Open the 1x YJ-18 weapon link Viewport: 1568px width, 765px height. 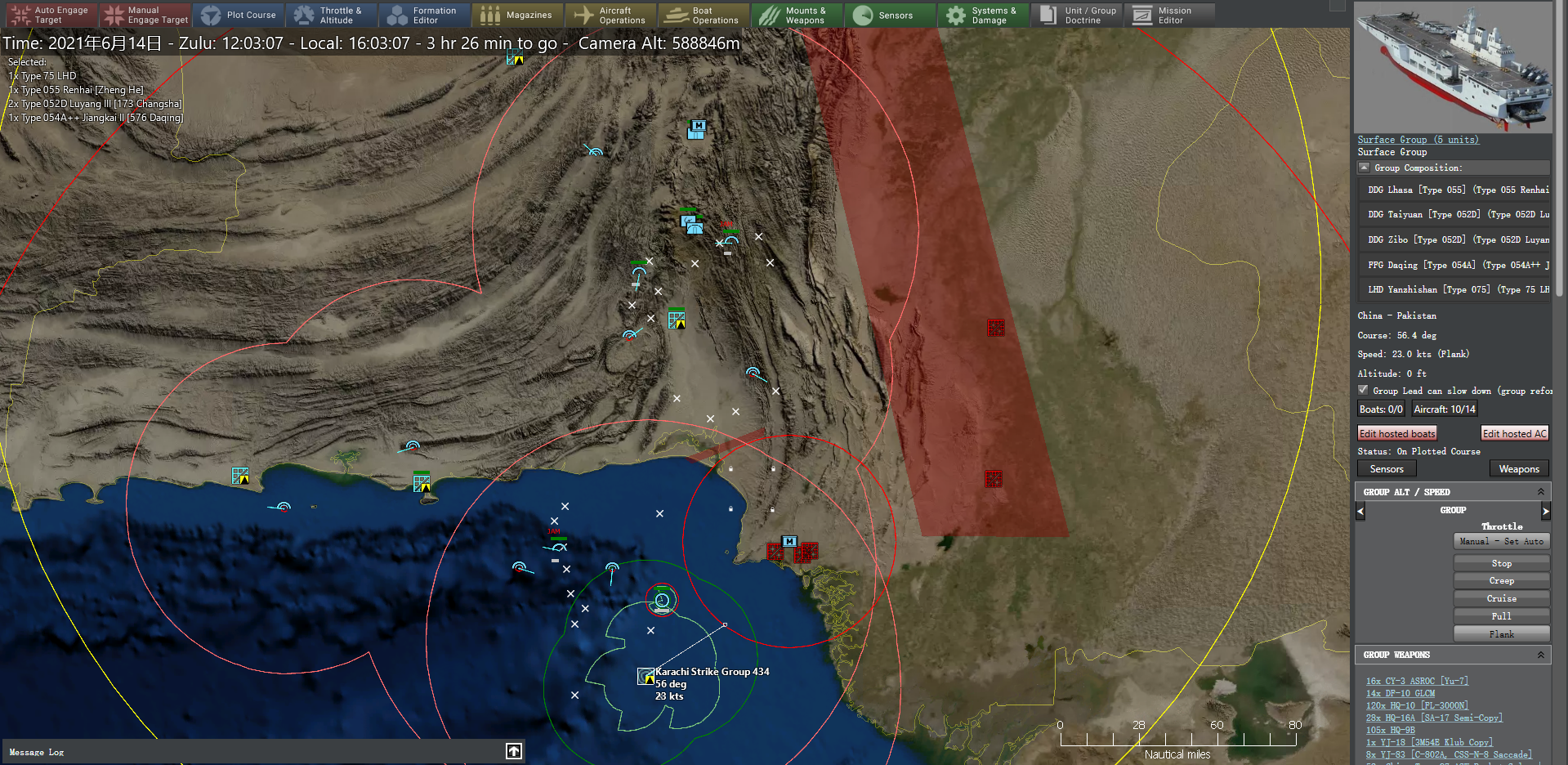[x=1429, y=742]
